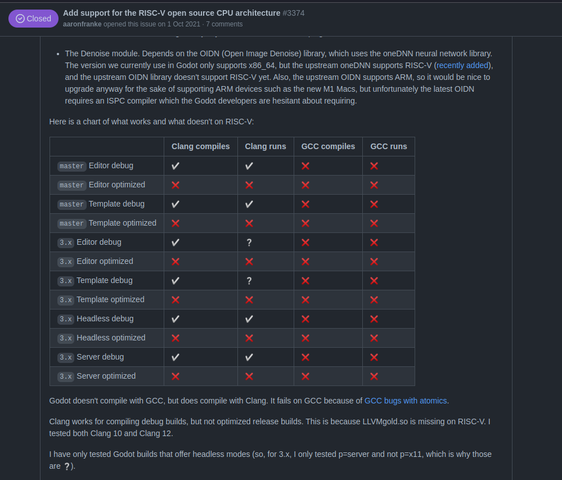Click the question mark for 3.x Editor debug Clang runs
This screenshot has height=480, width=562.
249,243
